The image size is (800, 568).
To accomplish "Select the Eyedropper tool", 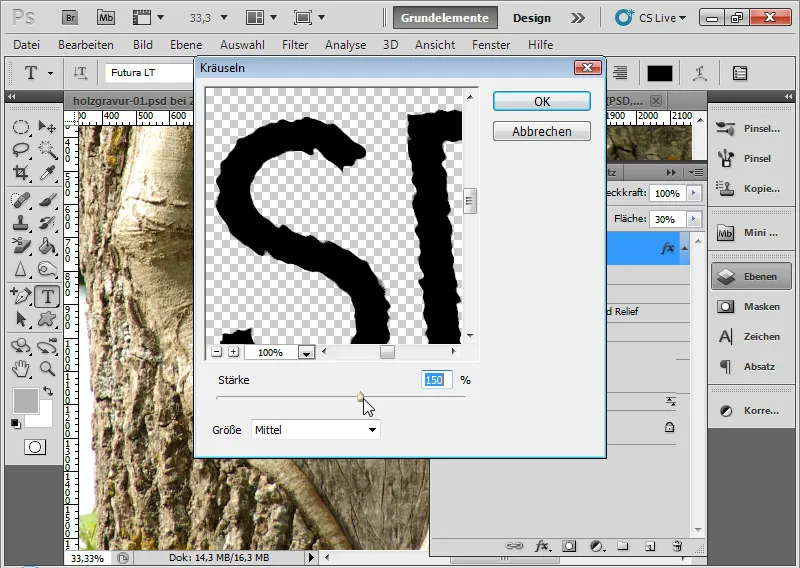I will pyautogui.click(x=47, y=173).
